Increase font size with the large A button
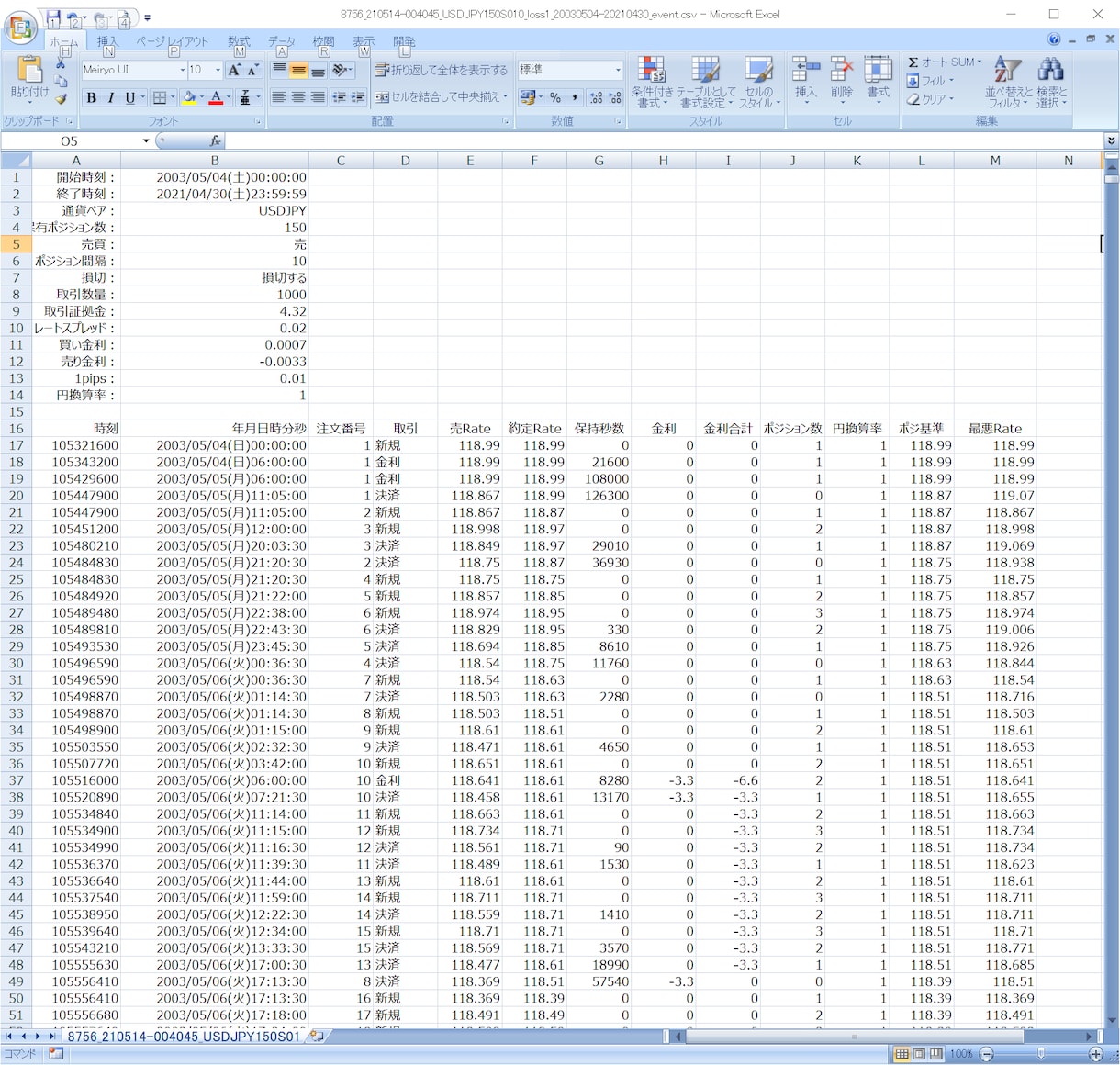Viewport: 1120px width, 1065px height. point(234,70)
